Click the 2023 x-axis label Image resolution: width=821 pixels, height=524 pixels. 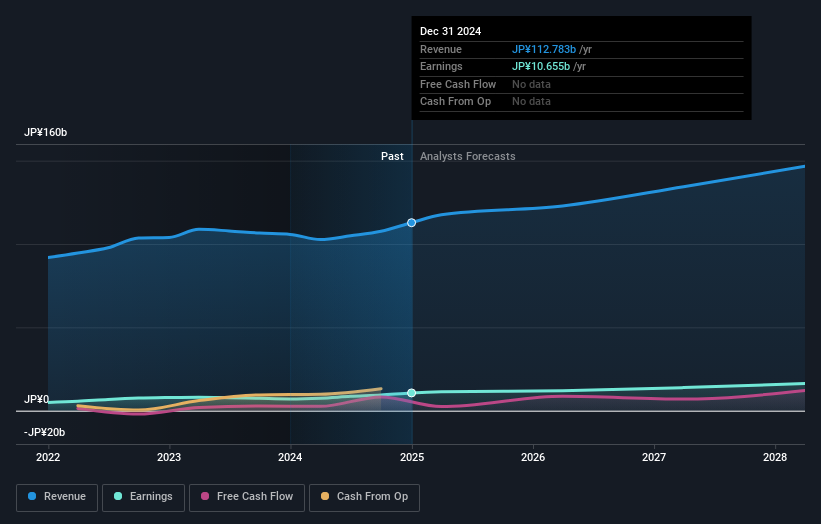pos(169,457)
